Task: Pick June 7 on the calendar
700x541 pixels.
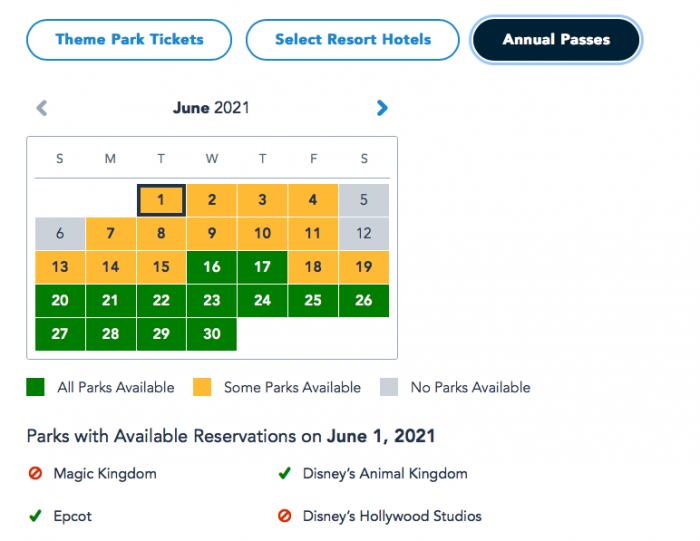Action: 110,234
